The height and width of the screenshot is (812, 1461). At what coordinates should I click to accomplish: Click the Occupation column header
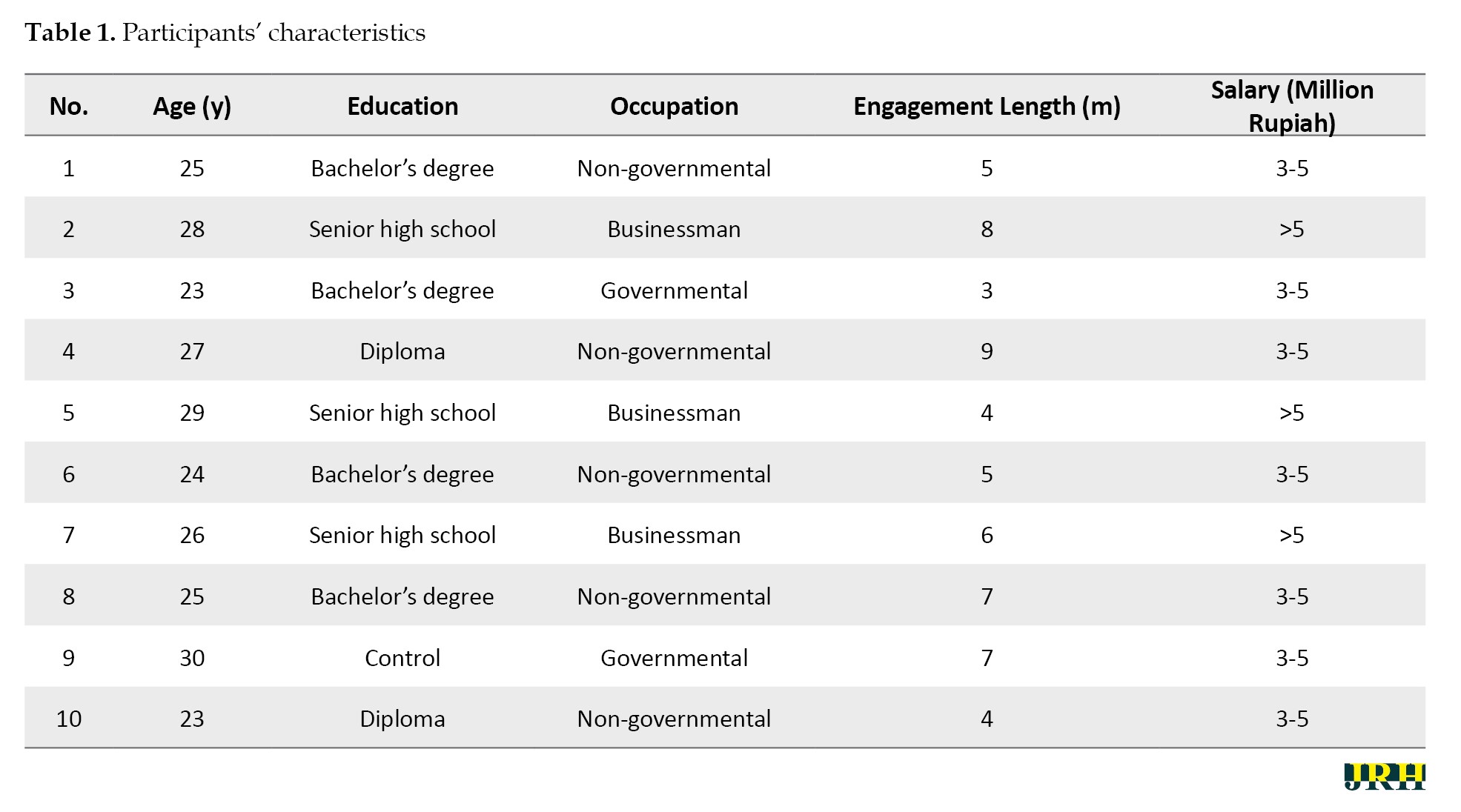pos(674,107)
